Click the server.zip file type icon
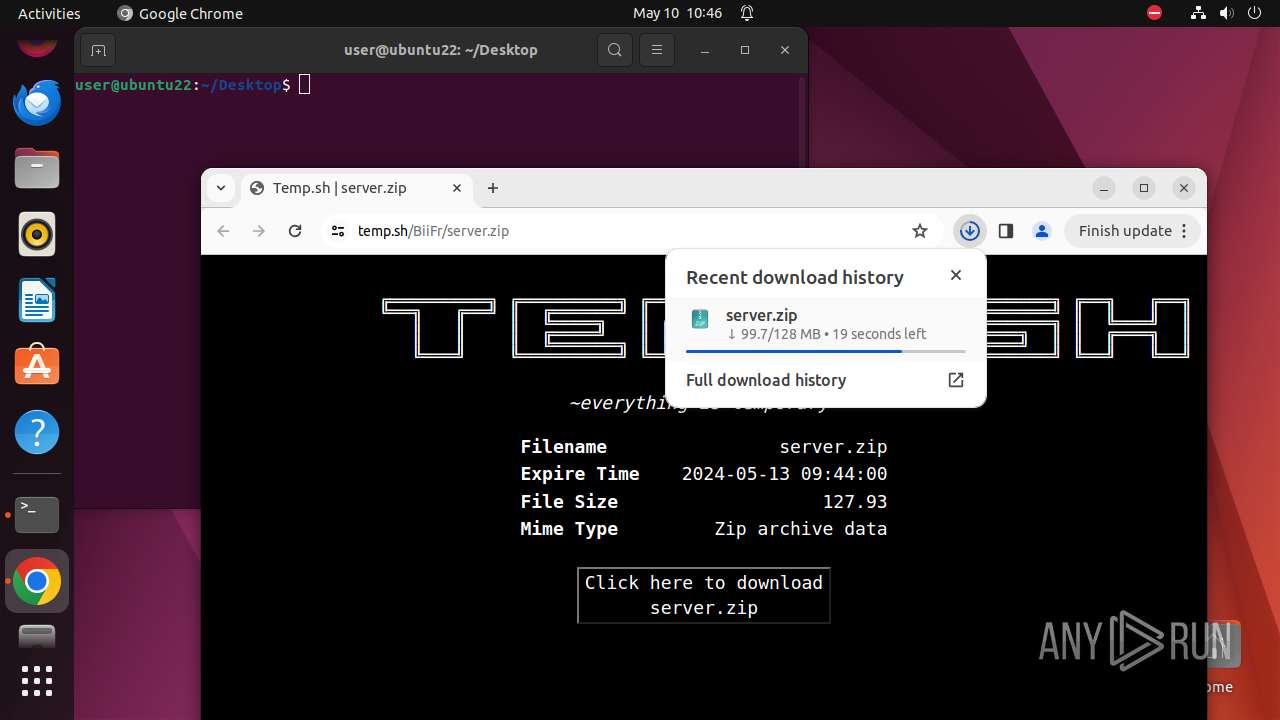 click(700, 319)
